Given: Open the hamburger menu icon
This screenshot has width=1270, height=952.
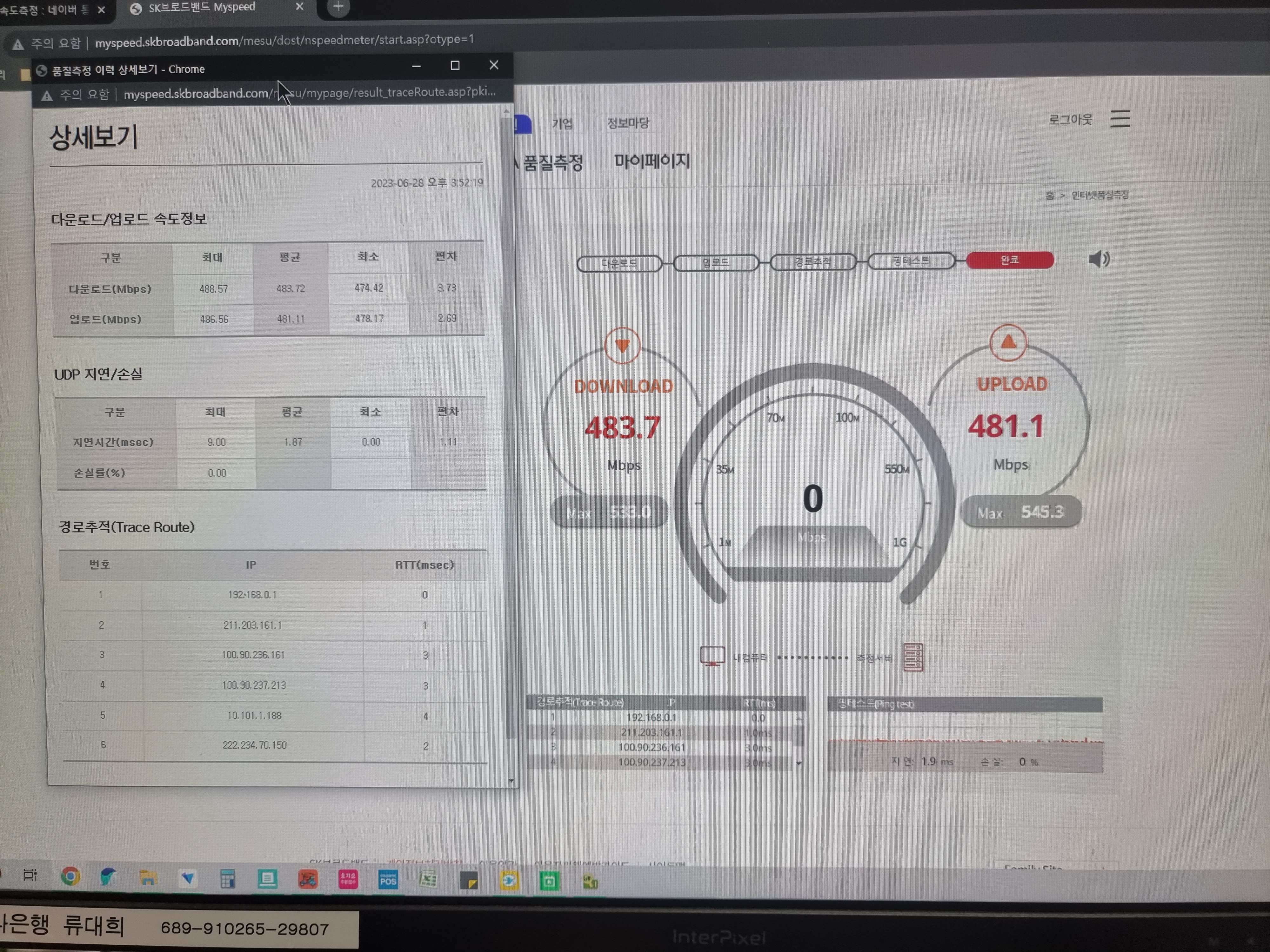Looking at the screenshot, I should tap(1120, 119).
